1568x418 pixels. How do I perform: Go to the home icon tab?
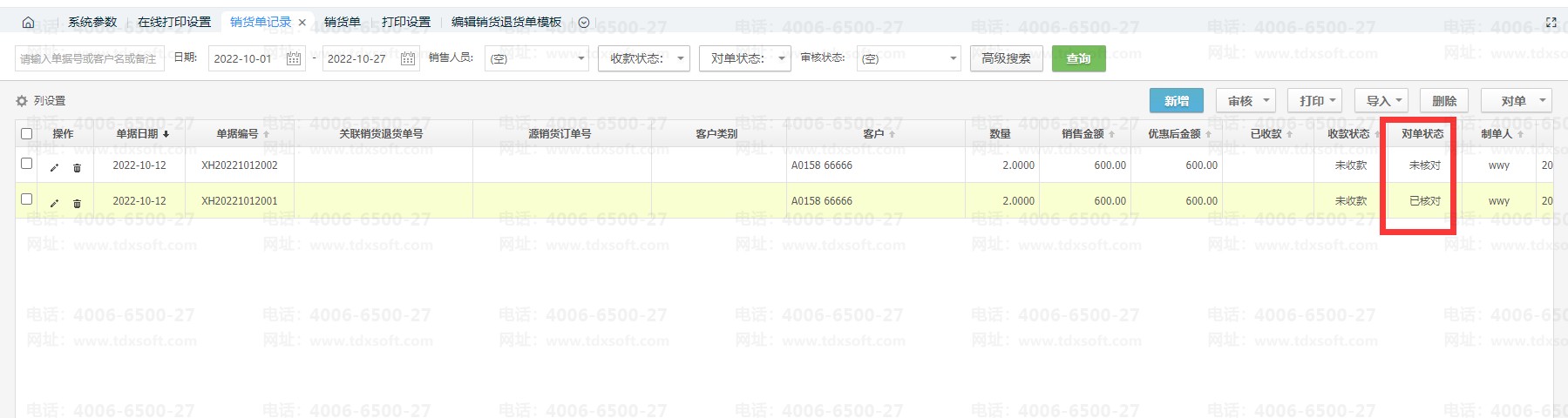(28, 23)
